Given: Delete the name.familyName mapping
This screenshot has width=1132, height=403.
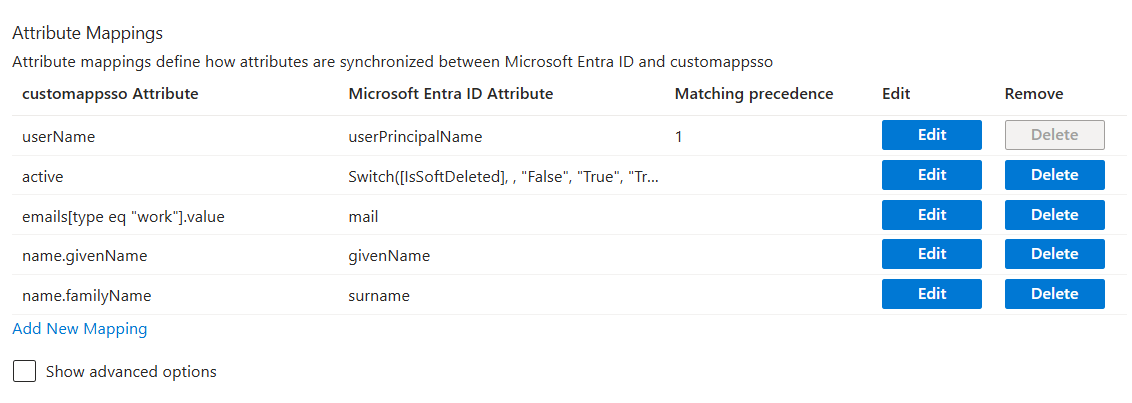Looking at the screenshot, I should 1054,294.
